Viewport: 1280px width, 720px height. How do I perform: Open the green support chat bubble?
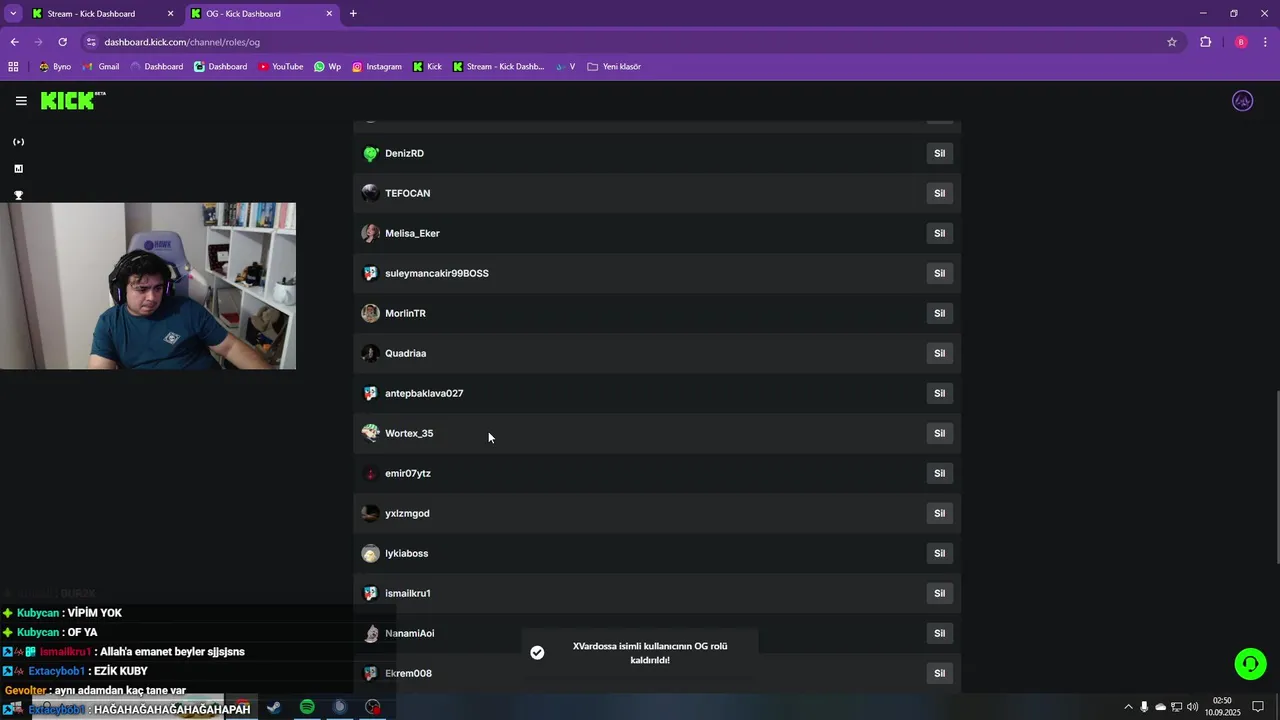pyautogui.click(x=1250, y=664)
